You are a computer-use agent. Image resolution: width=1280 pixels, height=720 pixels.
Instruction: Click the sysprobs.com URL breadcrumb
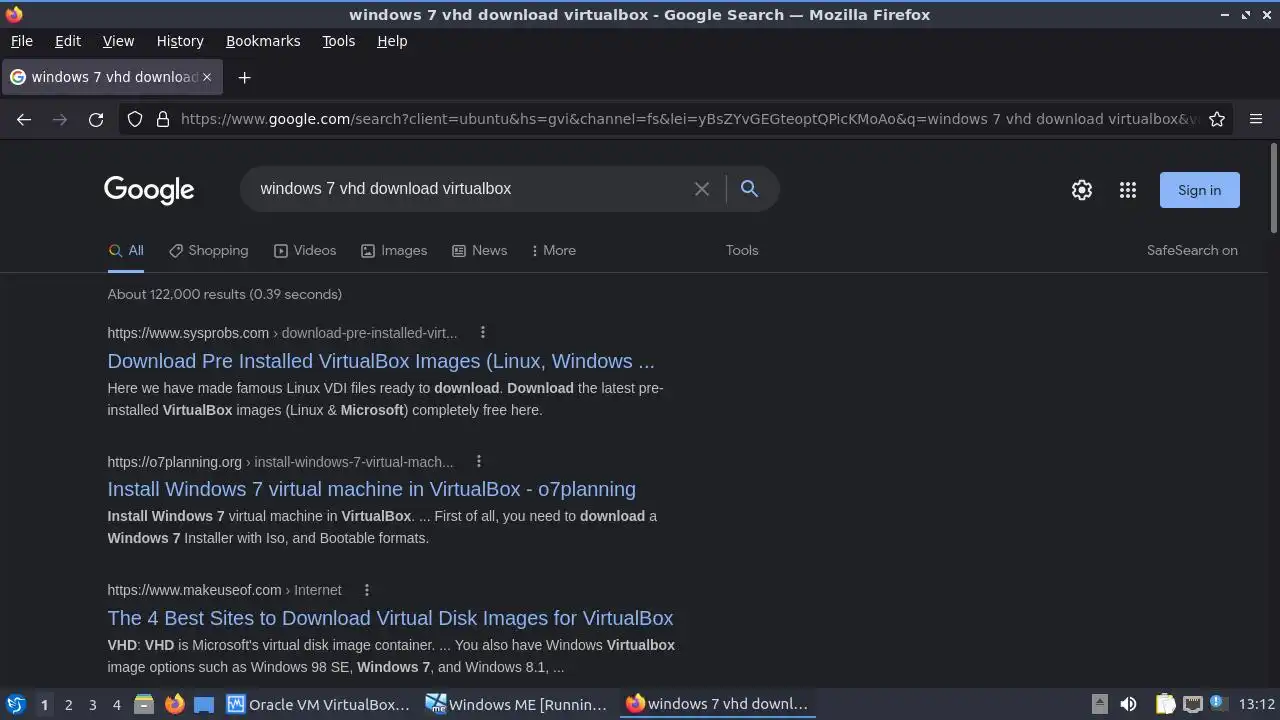click(x=282, y=333)
